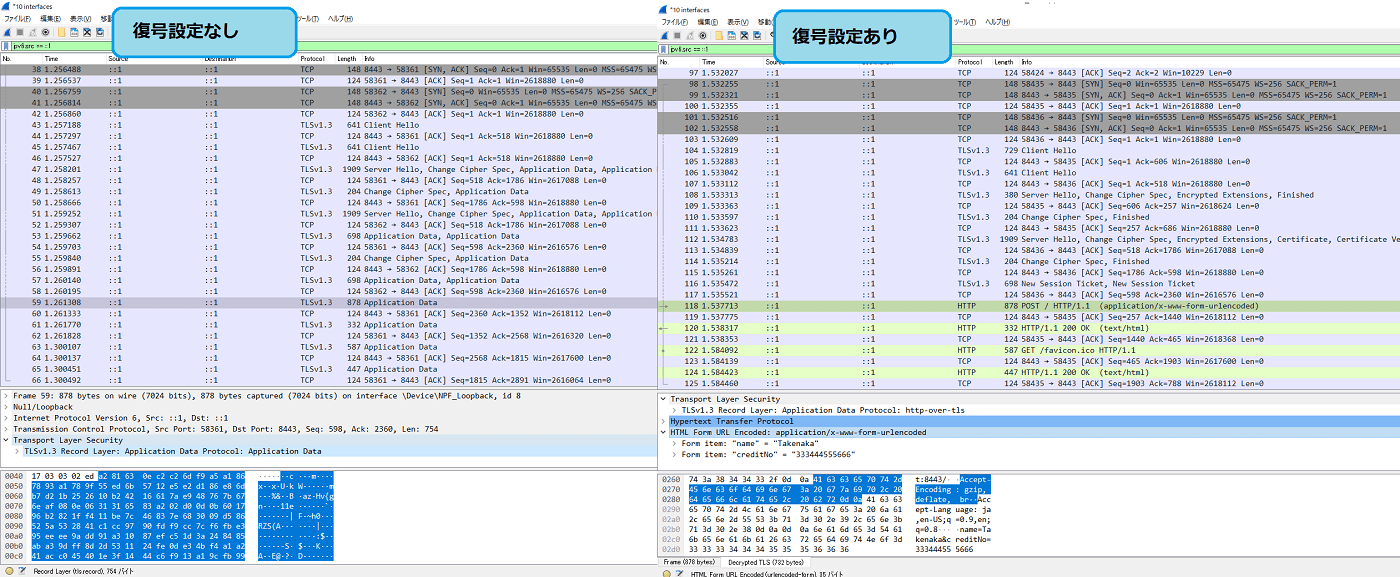Open ヘルプ(H) menu in left window
The width and height of the screenshot is (1400, 577).
[340, 19]
